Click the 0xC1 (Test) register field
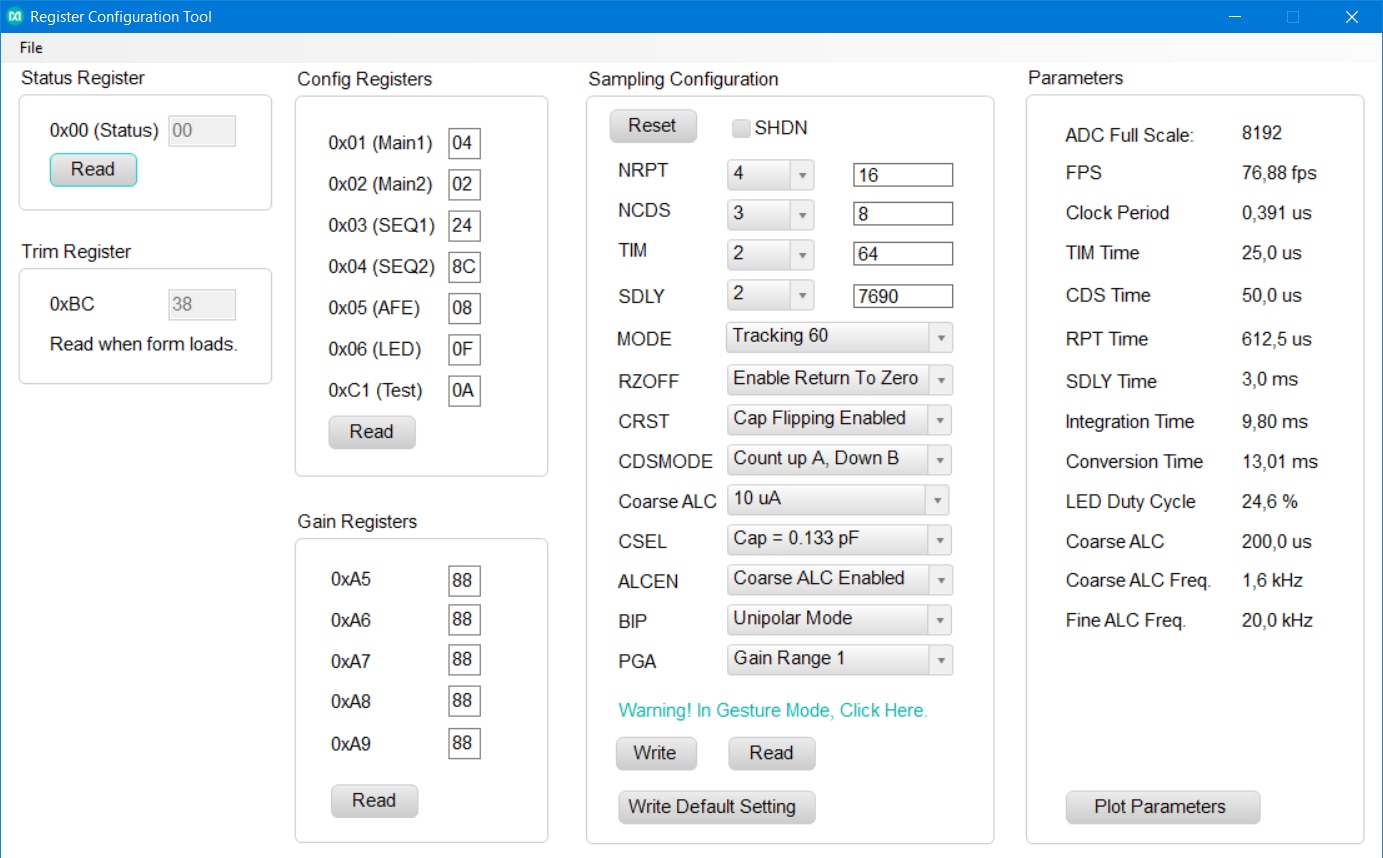 [464, 391]
